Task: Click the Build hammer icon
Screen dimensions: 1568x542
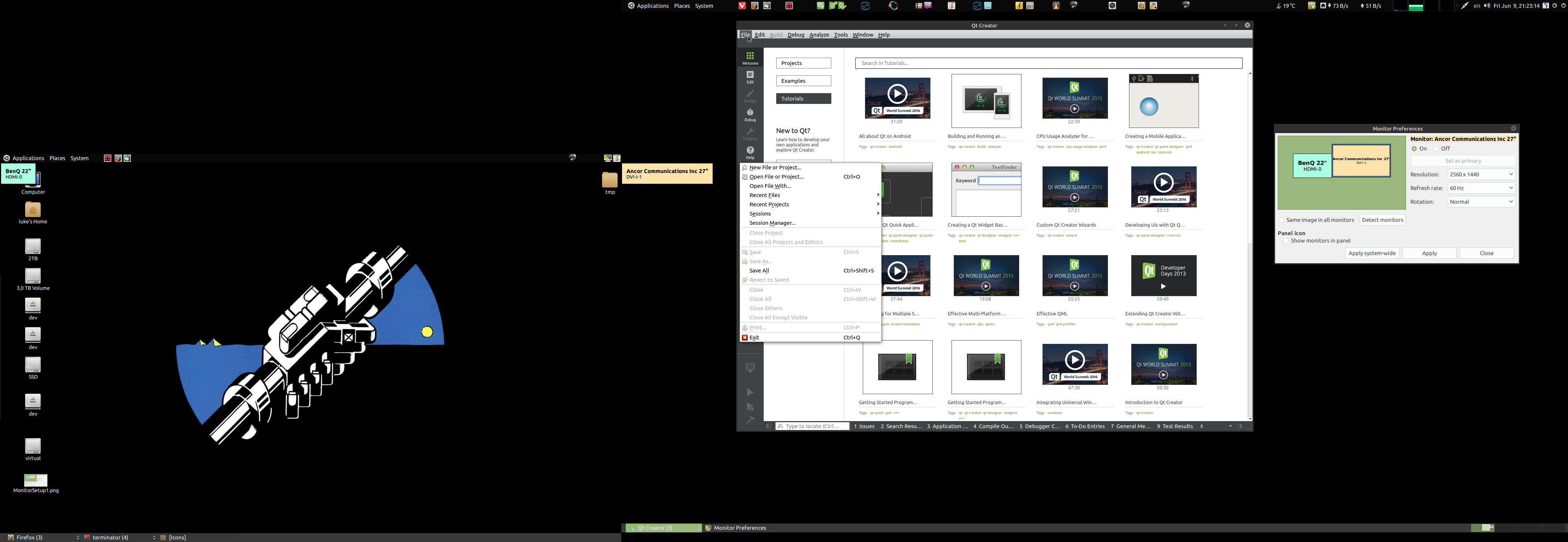Action: pyautogui.click(x=750, y=420)
